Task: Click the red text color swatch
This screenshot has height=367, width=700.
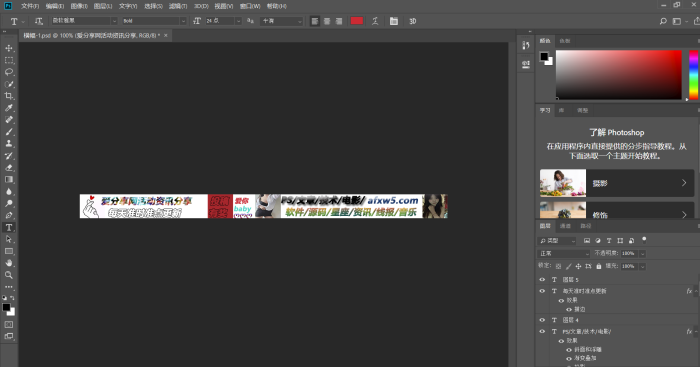Action: point(357,21)
